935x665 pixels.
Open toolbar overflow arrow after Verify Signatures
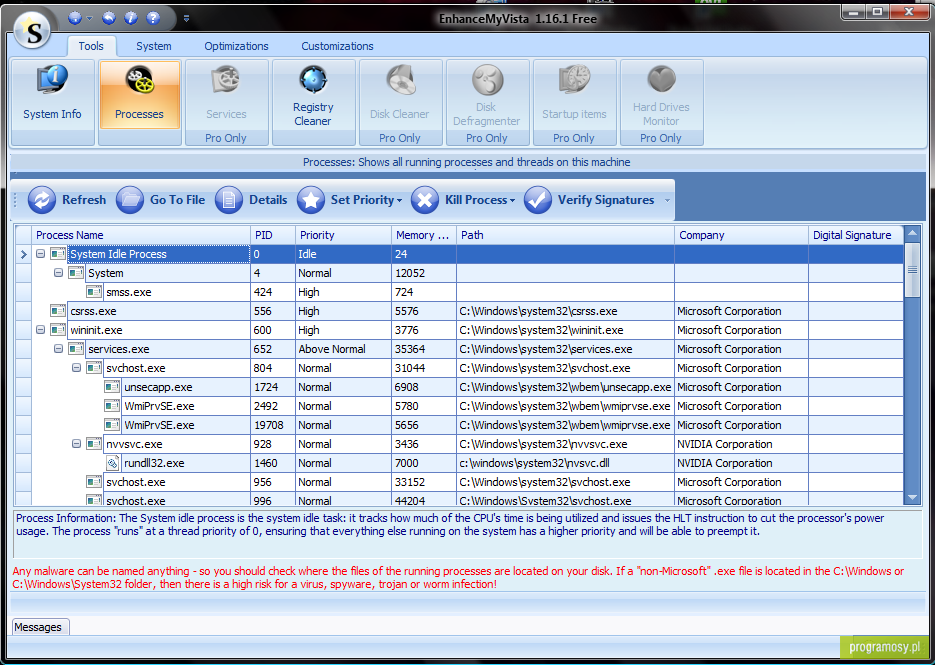point(667,200)
